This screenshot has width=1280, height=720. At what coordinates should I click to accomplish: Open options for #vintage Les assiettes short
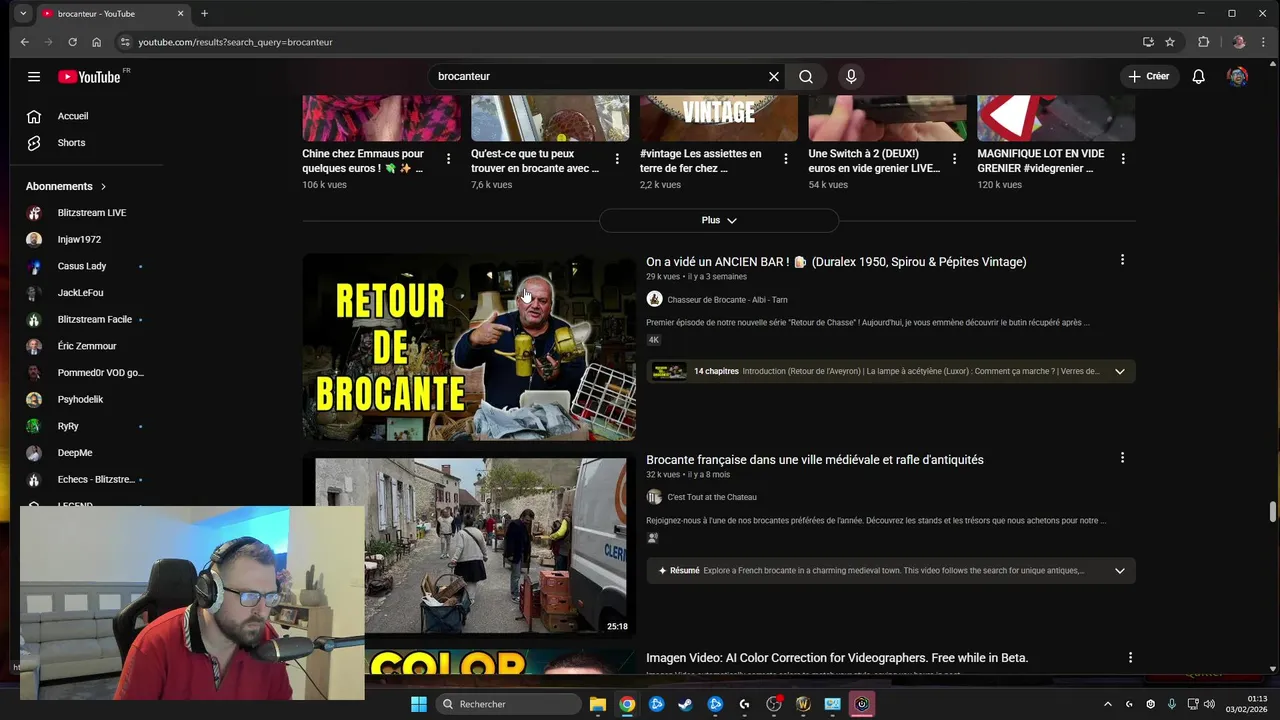click(x=786, y=159)
